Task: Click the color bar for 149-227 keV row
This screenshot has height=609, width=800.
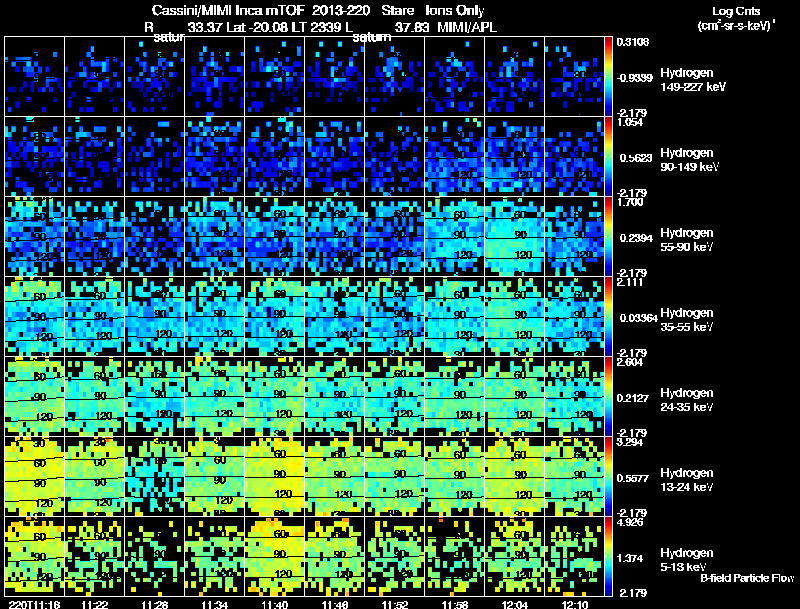Action: [608, 77]
